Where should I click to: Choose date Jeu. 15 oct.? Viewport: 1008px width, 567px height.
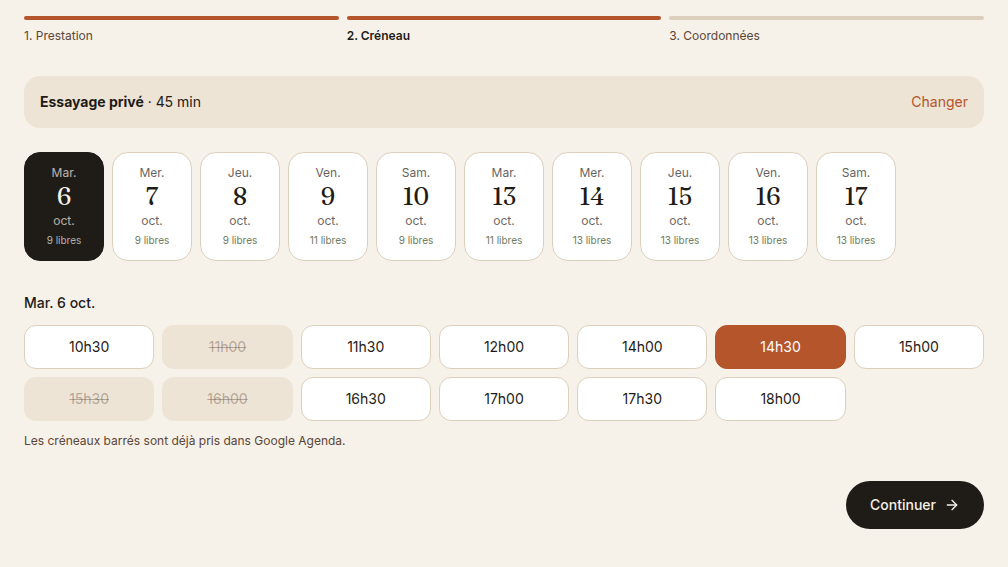(x=680, y=206)
